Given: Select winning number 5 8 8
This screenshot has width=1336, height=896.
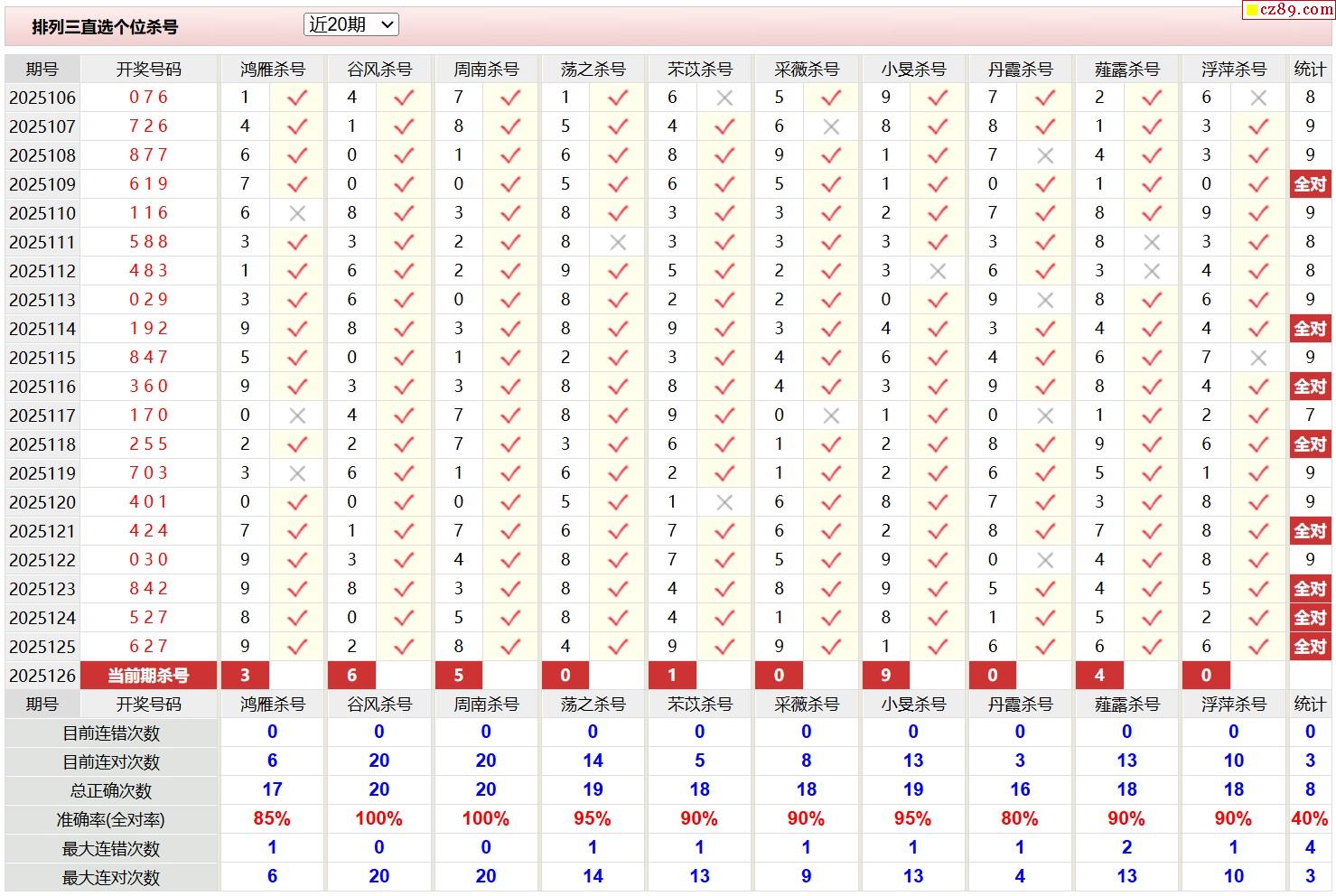Looking at the screenshot, I should click(x=149, y=242).
